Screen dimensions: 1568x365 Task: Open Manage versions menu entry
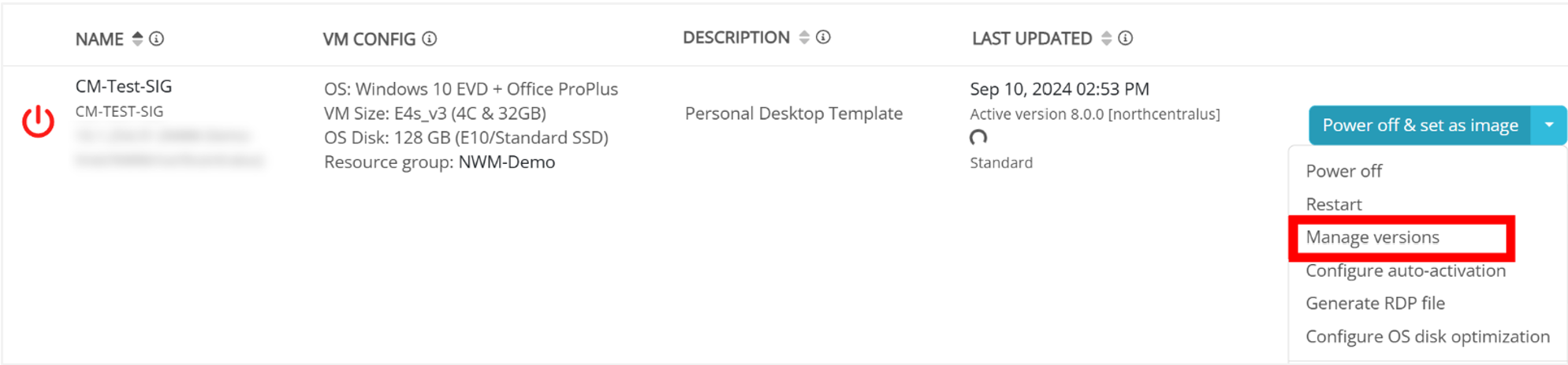(1372, 237)
